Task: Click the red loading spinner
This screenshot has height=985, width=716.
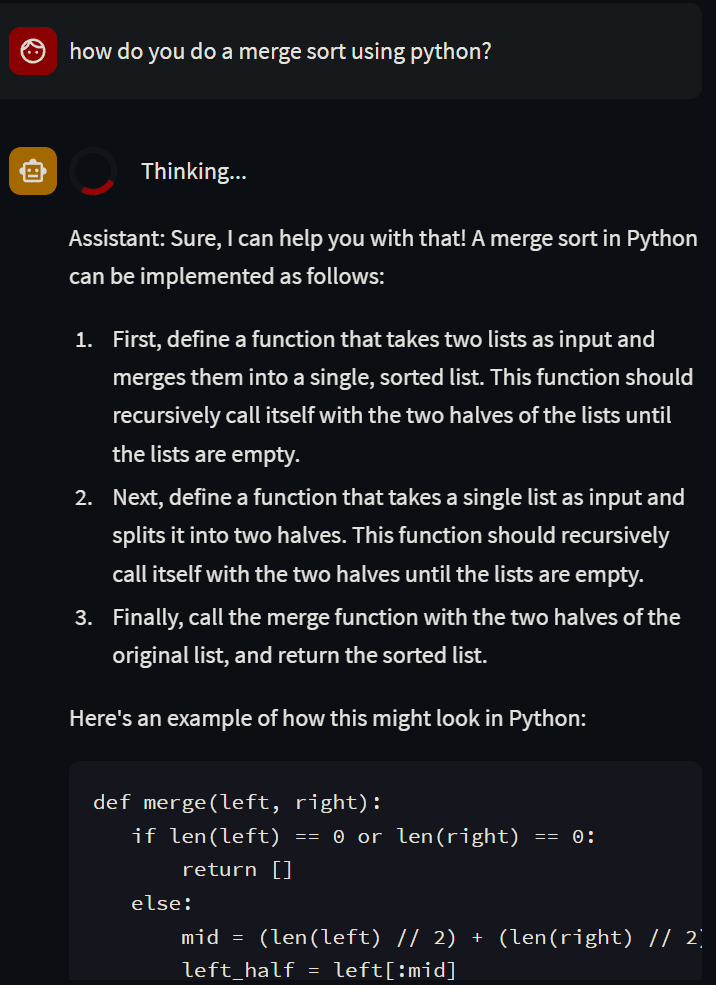Action: (x=93, y=171)
